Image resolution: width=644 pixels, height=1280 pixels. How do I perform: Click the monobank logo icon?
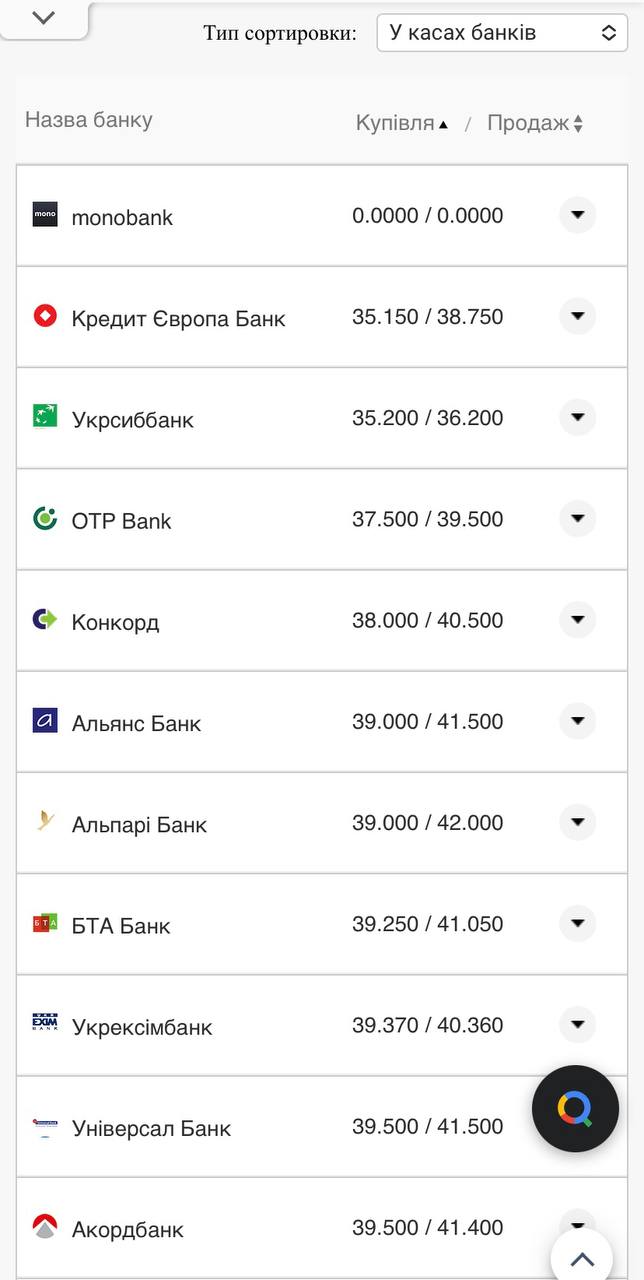click(44, 214)
